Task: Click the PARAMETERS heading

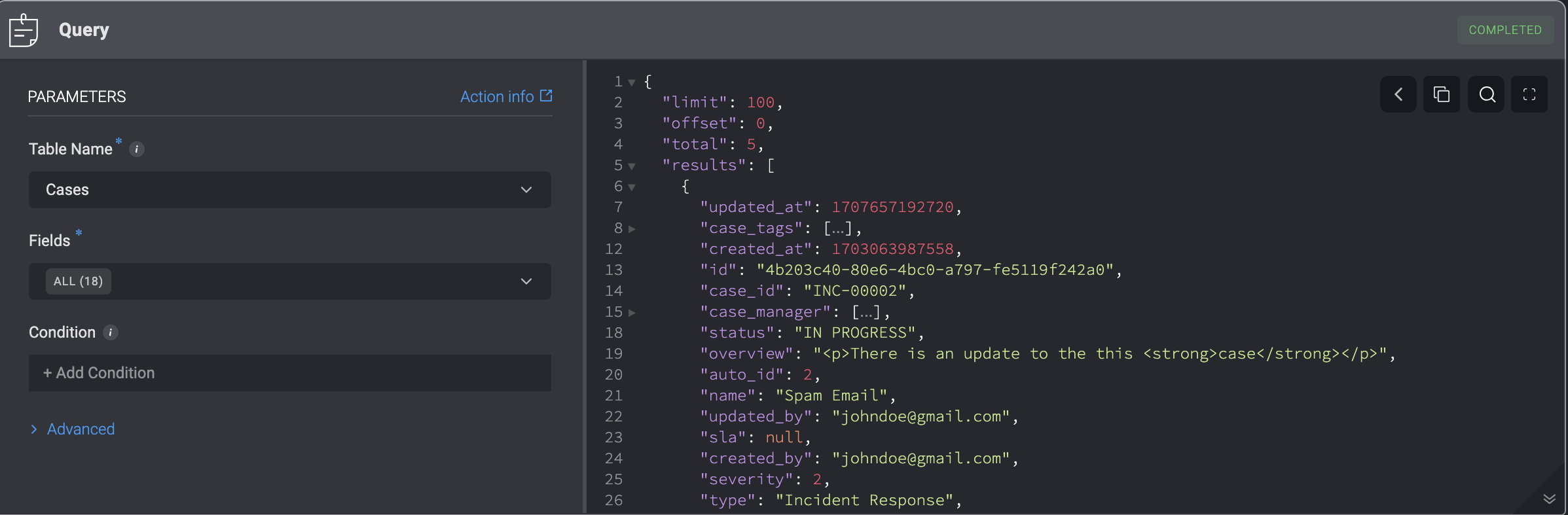Action: click(77, 97)
